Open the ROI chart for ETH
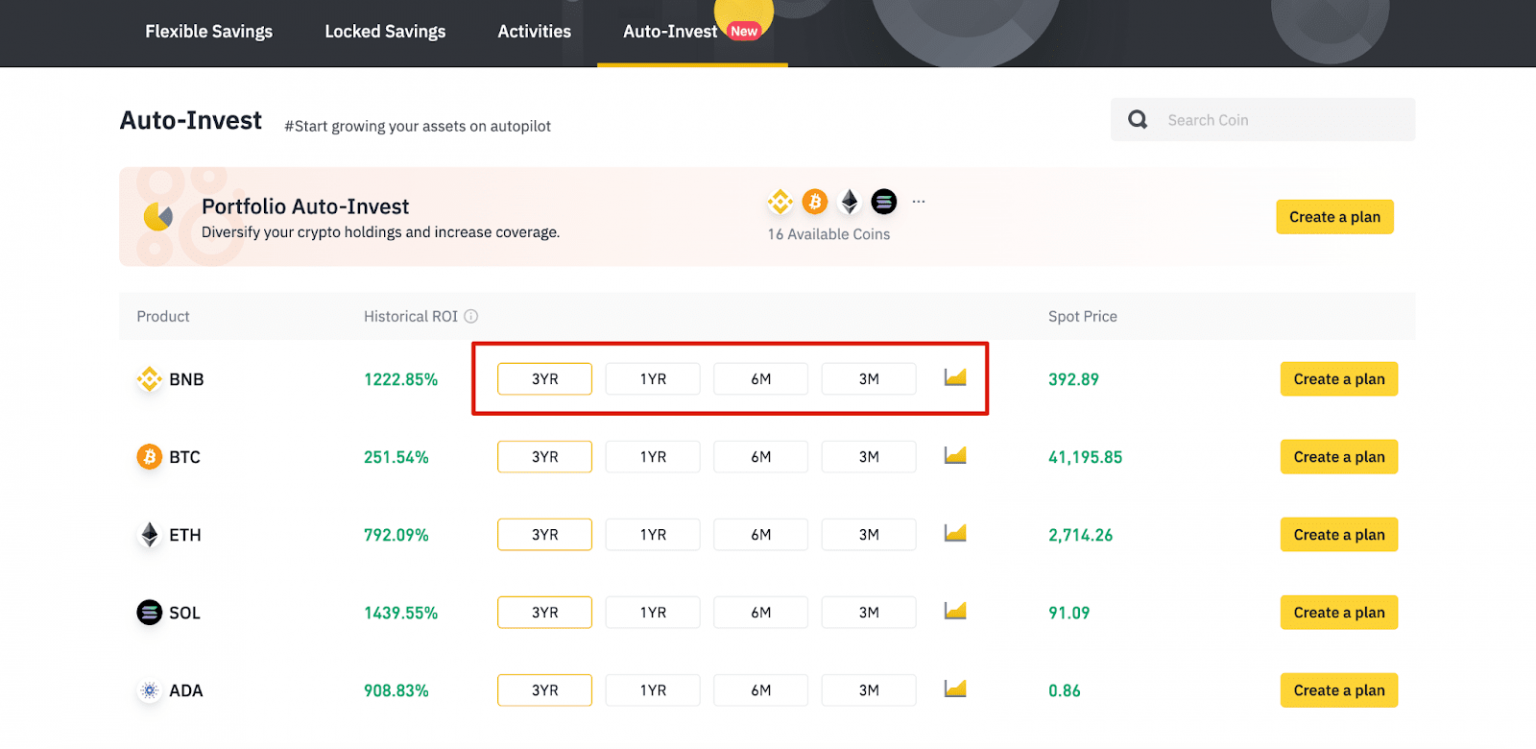This screenshot has height=749, width=1536. click(954, 534)
